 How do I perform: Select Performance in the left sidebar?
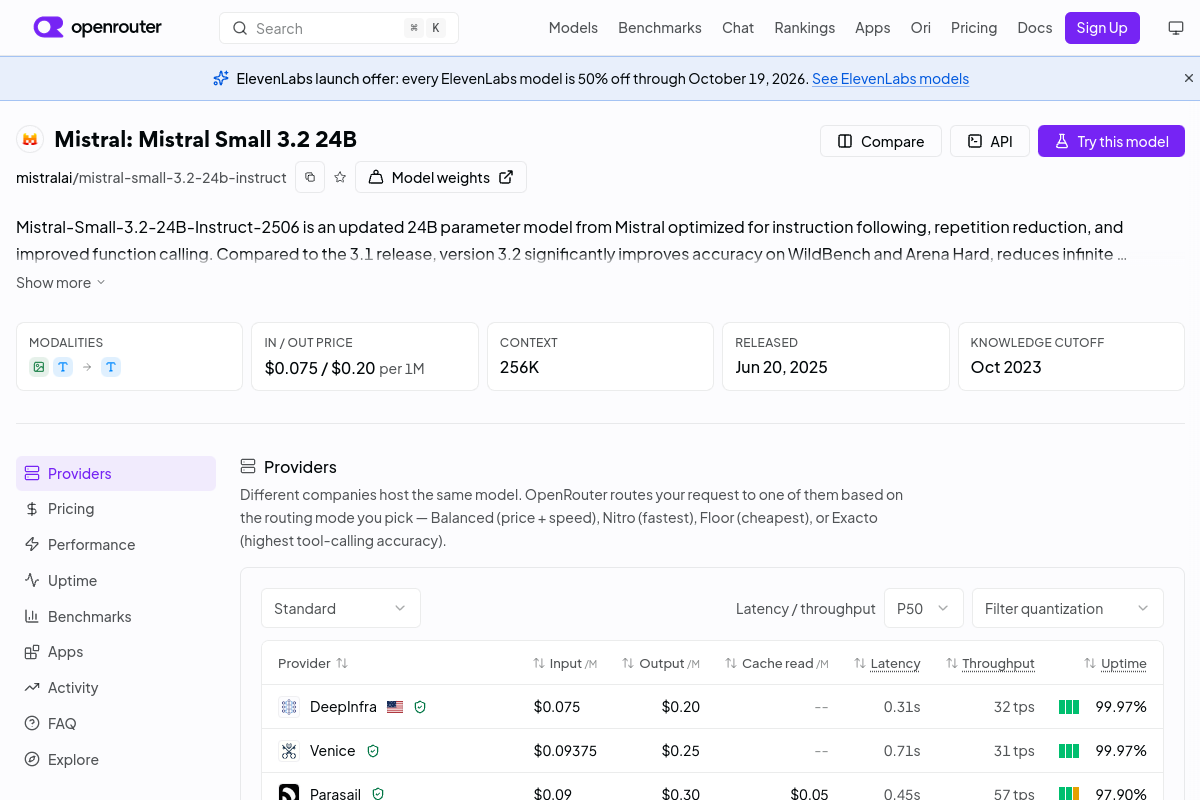tap(116, 545)
